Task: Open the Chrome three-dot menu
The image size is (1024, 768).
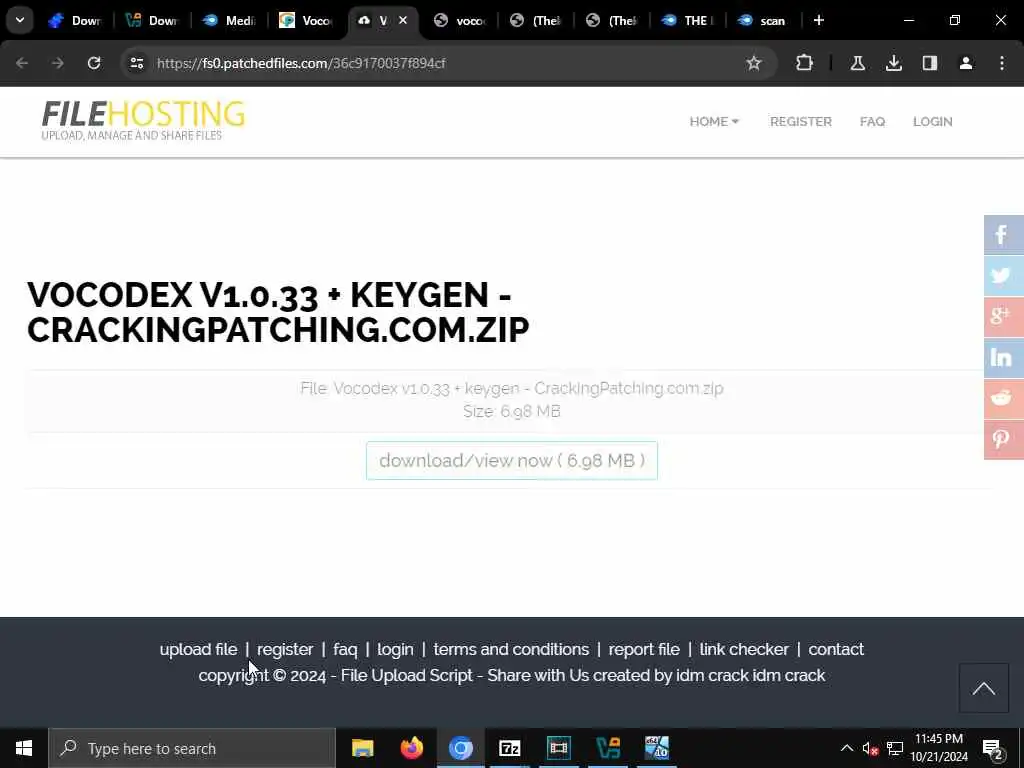Action: click(1002, 63)
